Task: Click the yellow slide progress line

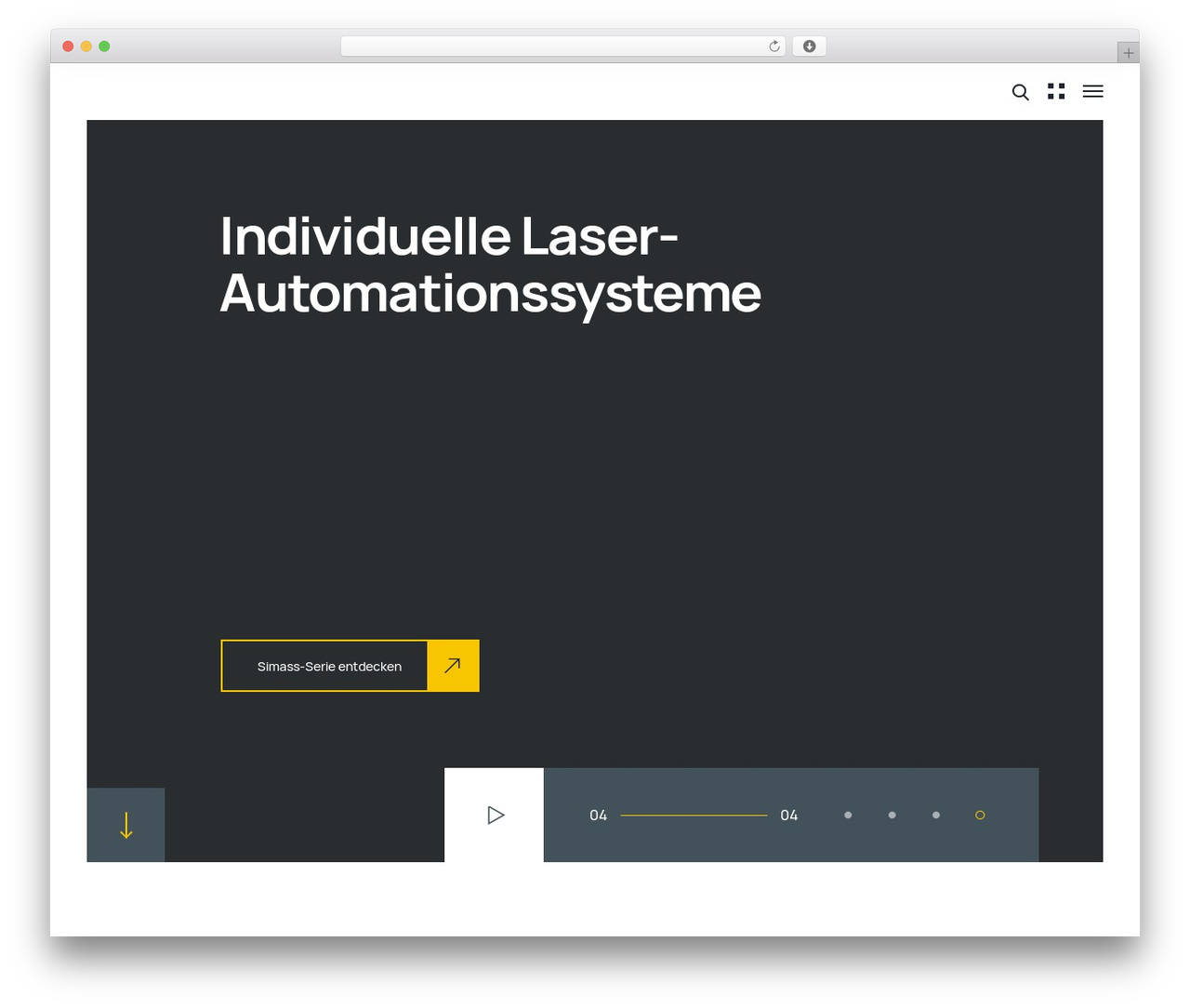Action: click(x=694, y=816)
